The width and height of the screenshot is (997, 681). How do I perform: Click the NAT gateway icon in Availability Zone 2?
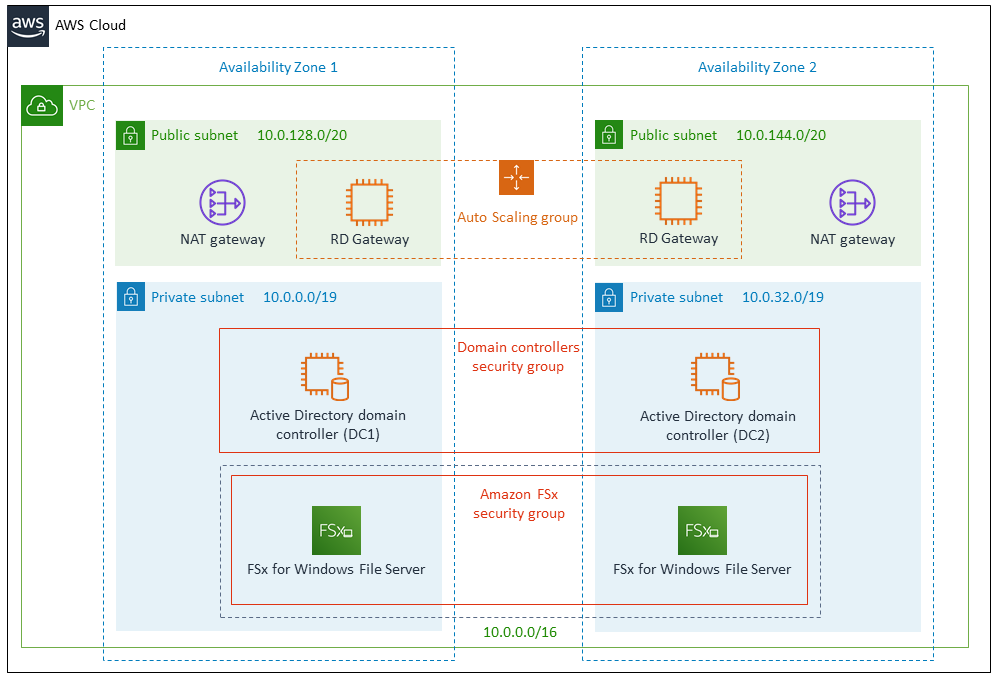(851, 202)
